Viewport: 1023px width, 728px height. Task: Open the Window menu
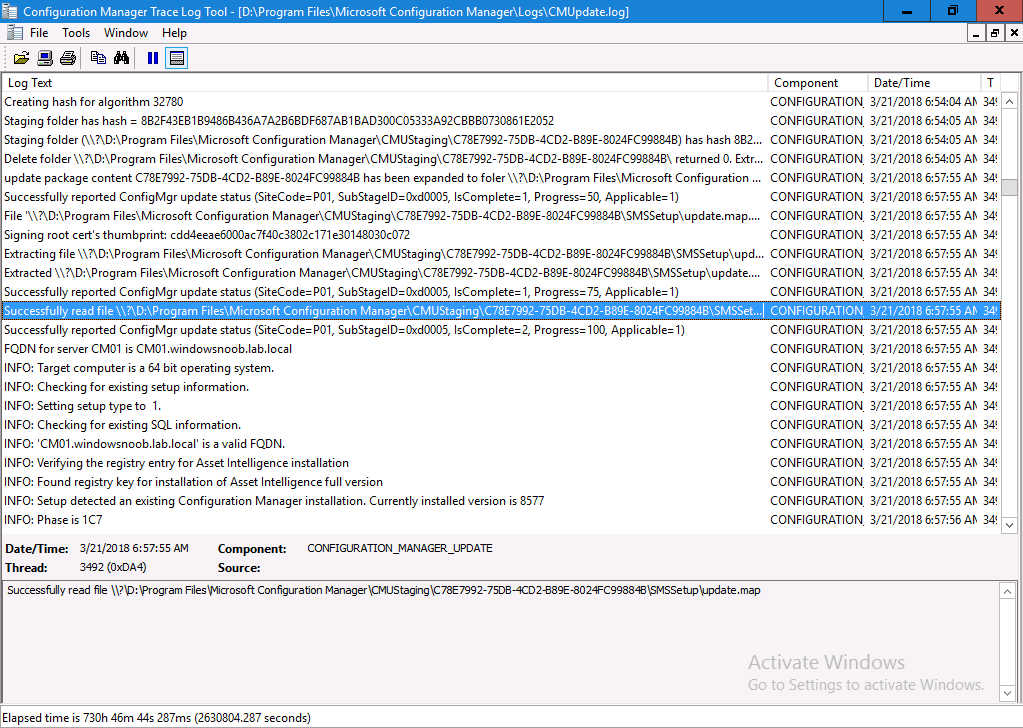pos(126,33)
